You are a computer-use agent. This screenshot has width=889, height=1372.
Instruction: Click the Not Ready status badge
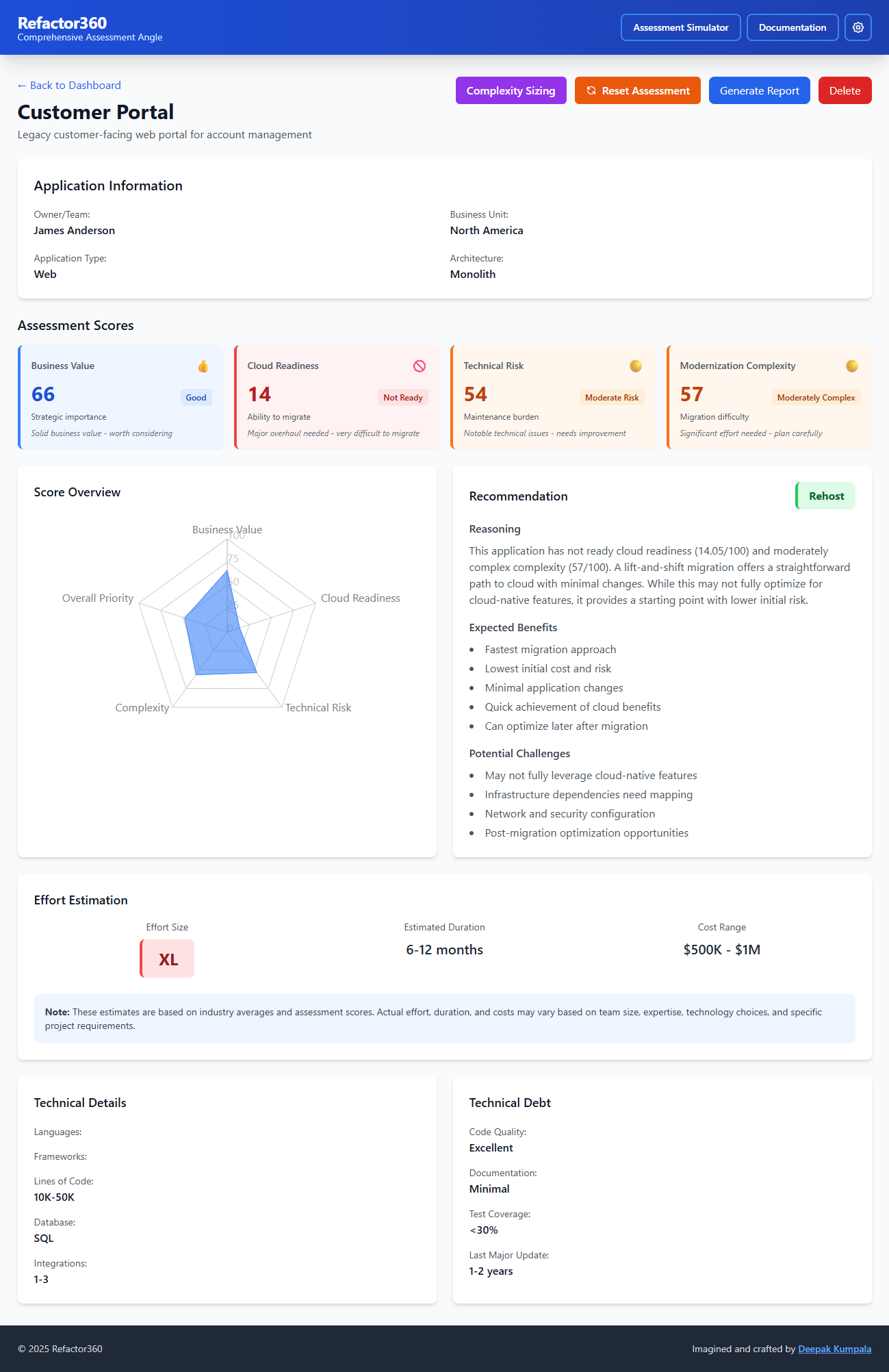pyautogui.click(x=402, y=398)
